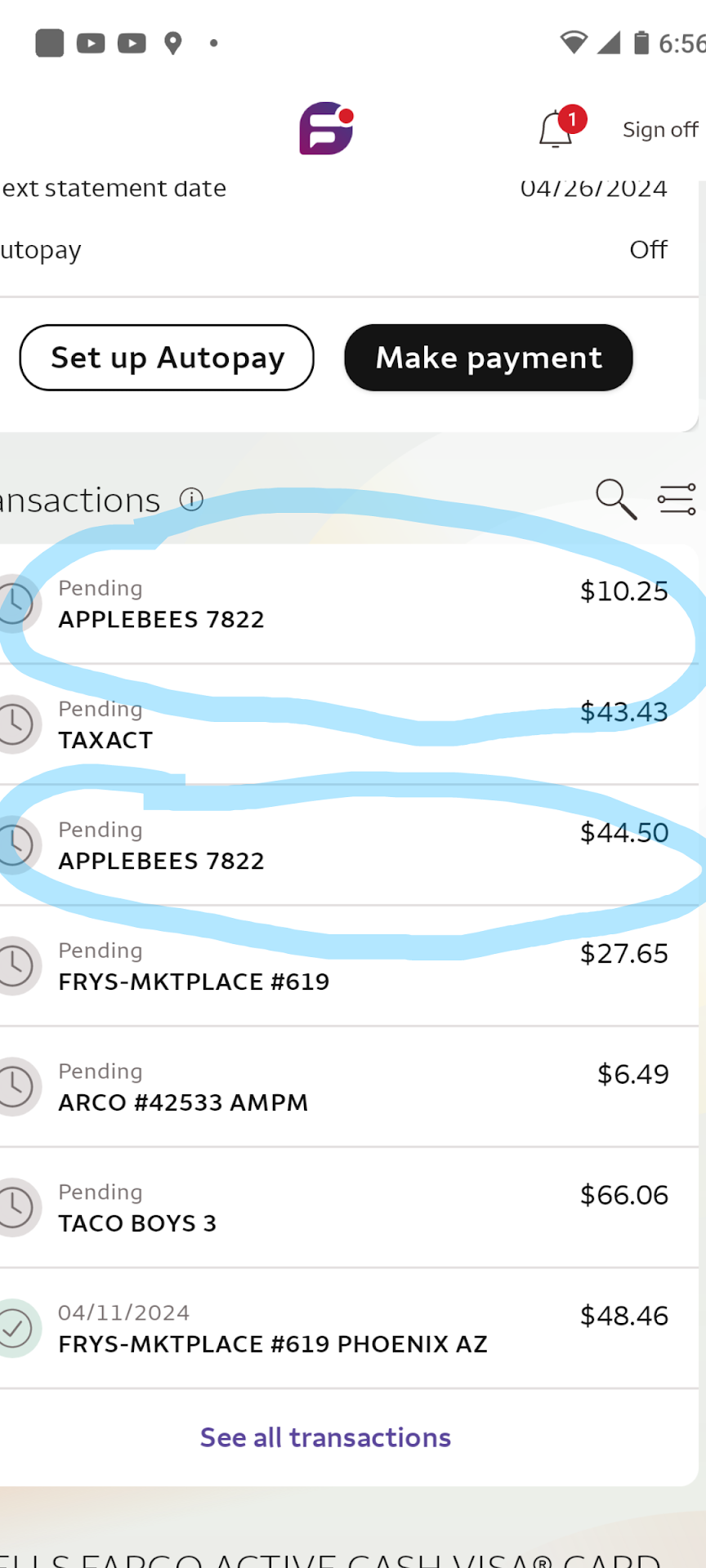Search transactions with magnifier icon
706x1568 pixels.
(615, 499)
